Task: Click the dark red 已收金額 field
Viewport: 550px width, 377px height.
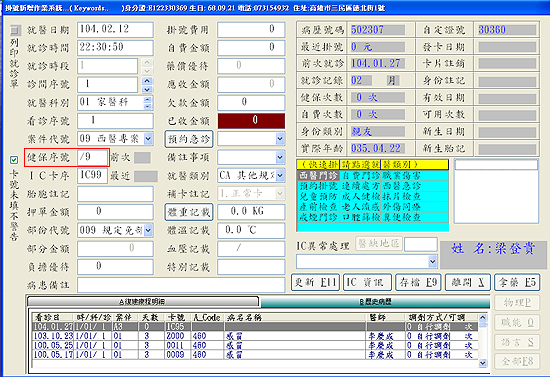Action: (251, 121)
